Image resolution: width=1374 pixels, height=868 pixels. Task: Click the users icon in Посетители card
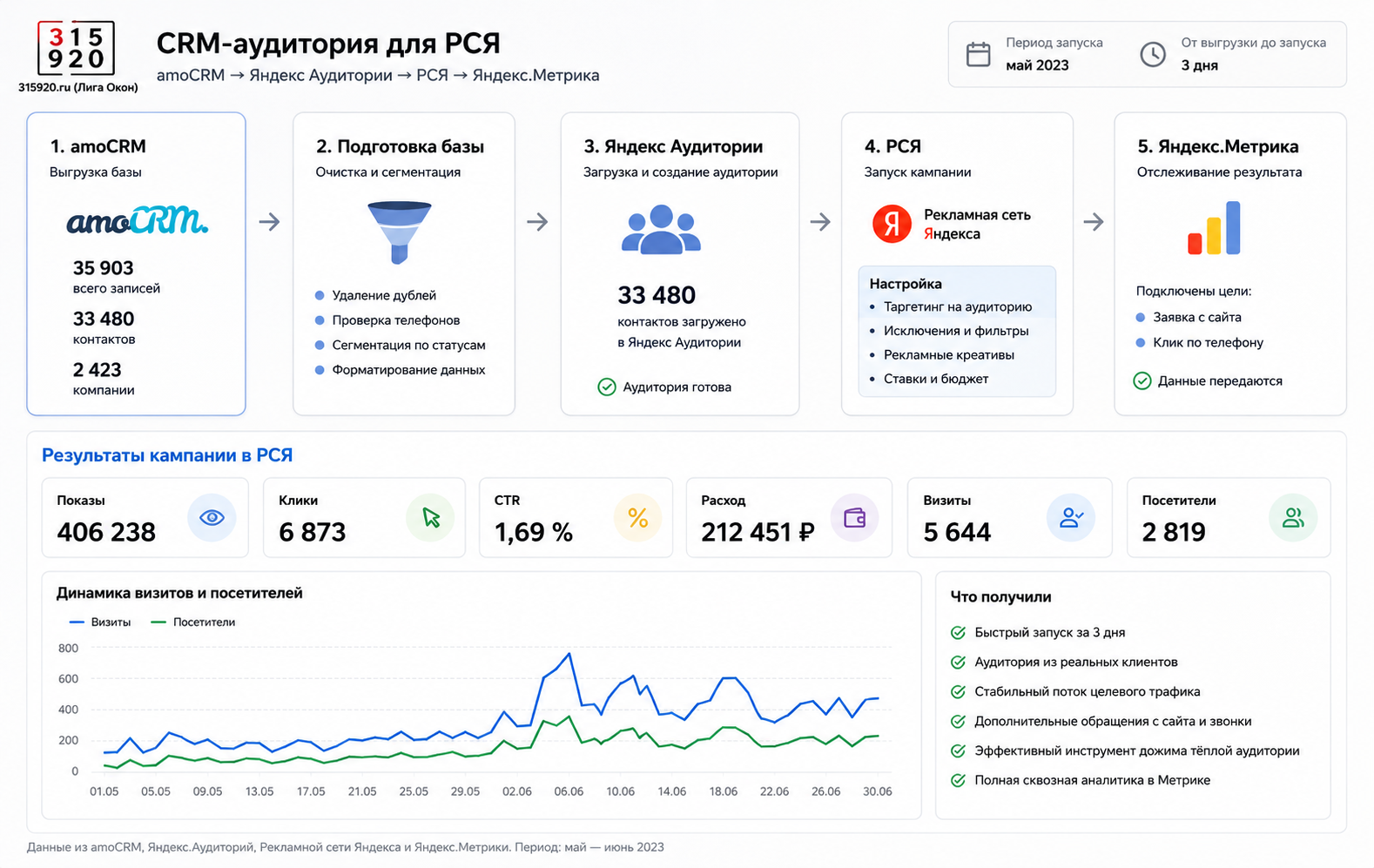click(x=1293, y=518)
